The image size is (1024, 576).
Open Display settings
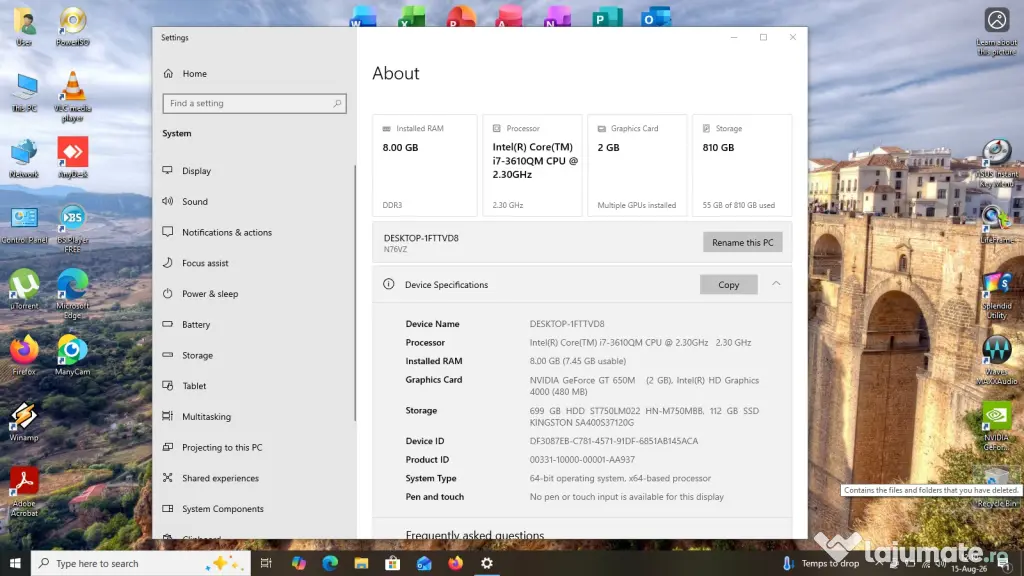tap(255, 170)
